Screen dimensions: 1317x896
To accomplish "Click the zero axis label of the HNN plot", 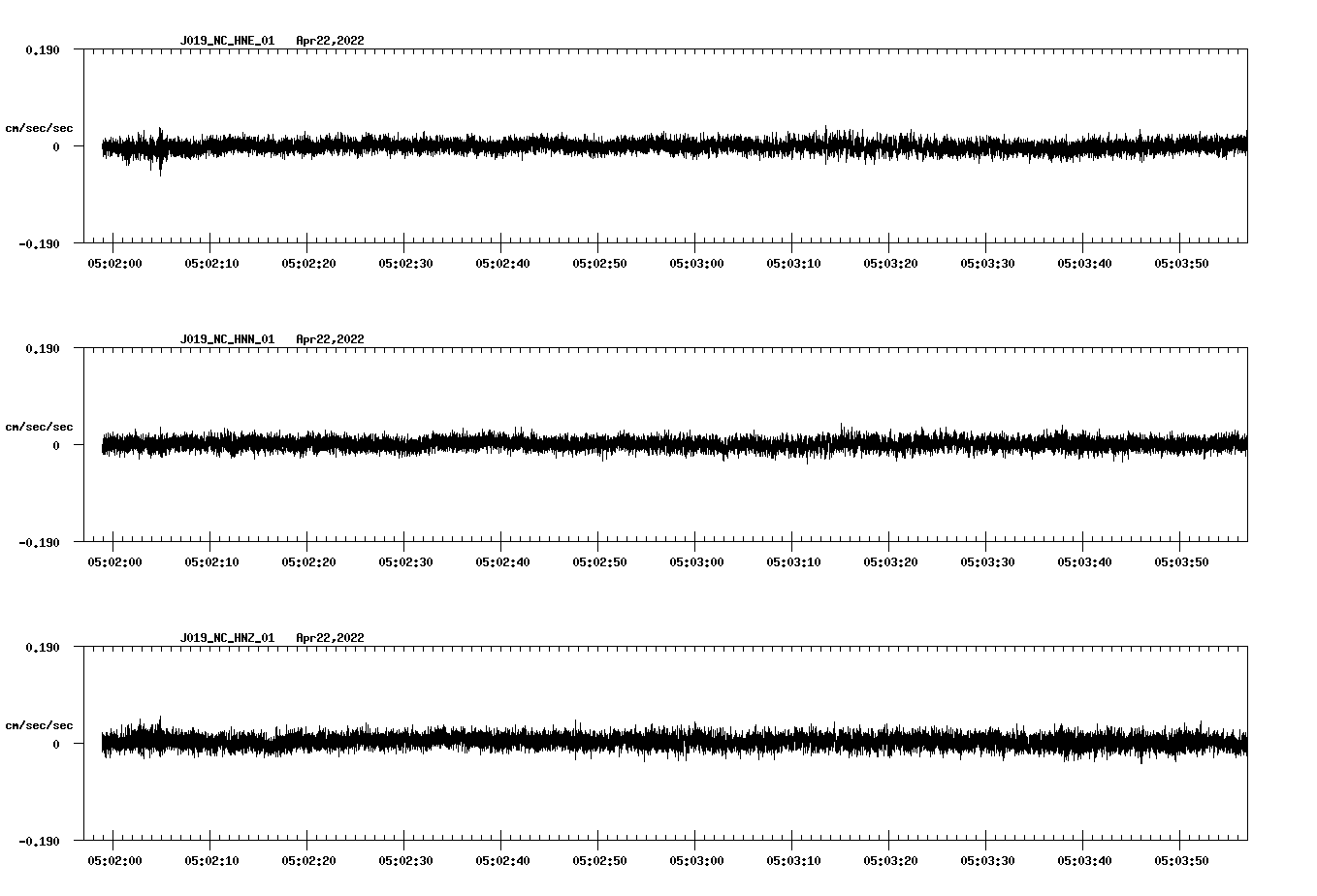I will coord(56,445).
